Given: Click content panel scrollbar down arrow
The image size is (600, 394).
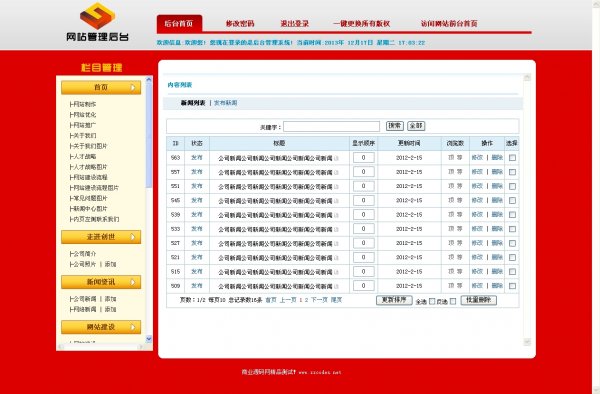Looking at the screenshot, I should coord(527,342).
